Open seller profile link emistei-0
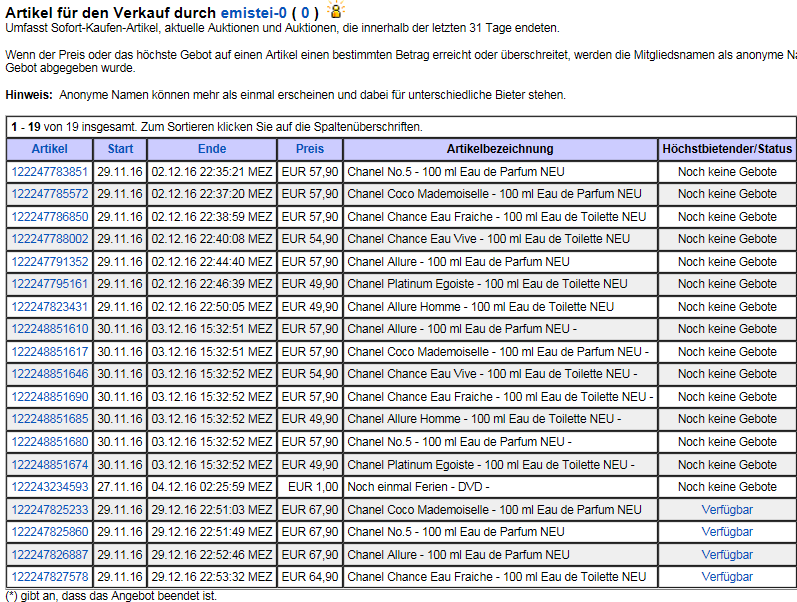The height and width of the screenshot is (602, 797). (x=254, y=13)
